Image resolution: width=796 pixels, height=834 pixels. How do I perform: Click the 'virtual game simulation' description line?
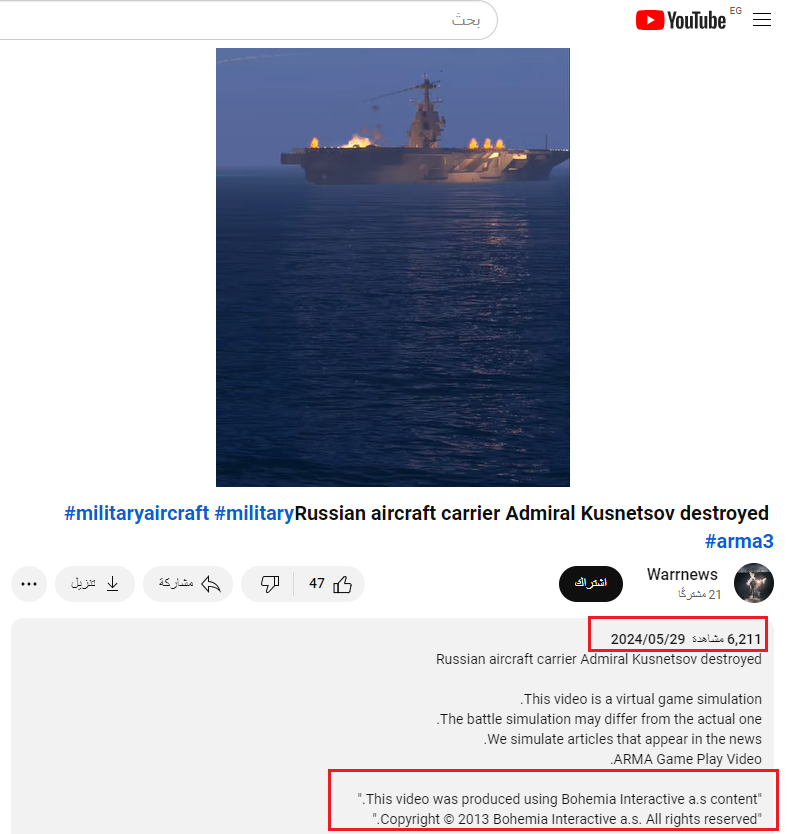coord(641,699)
